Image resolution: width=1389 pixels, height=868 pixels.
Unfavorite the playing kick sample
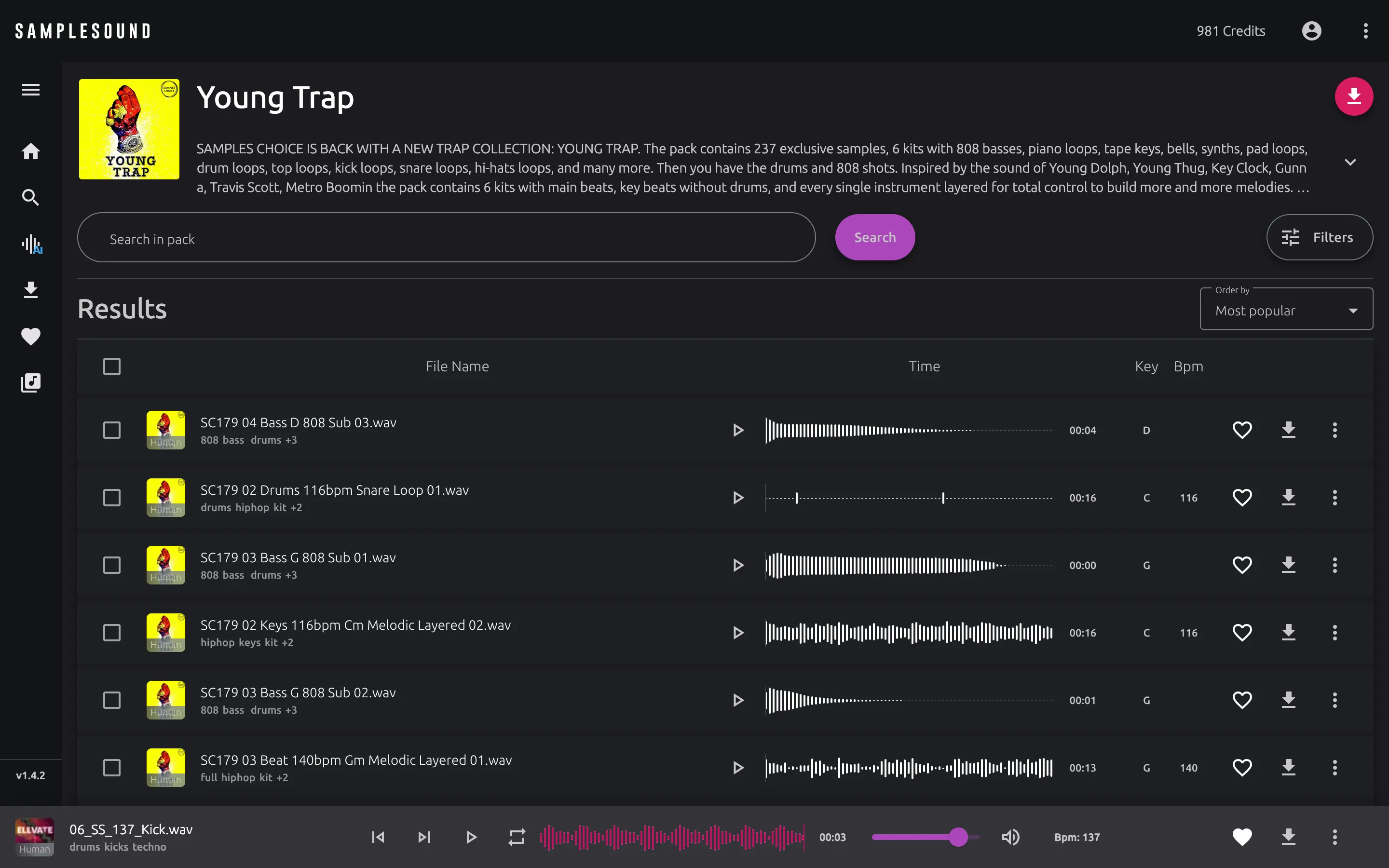pyautogui.click(x=1242, y=837)
